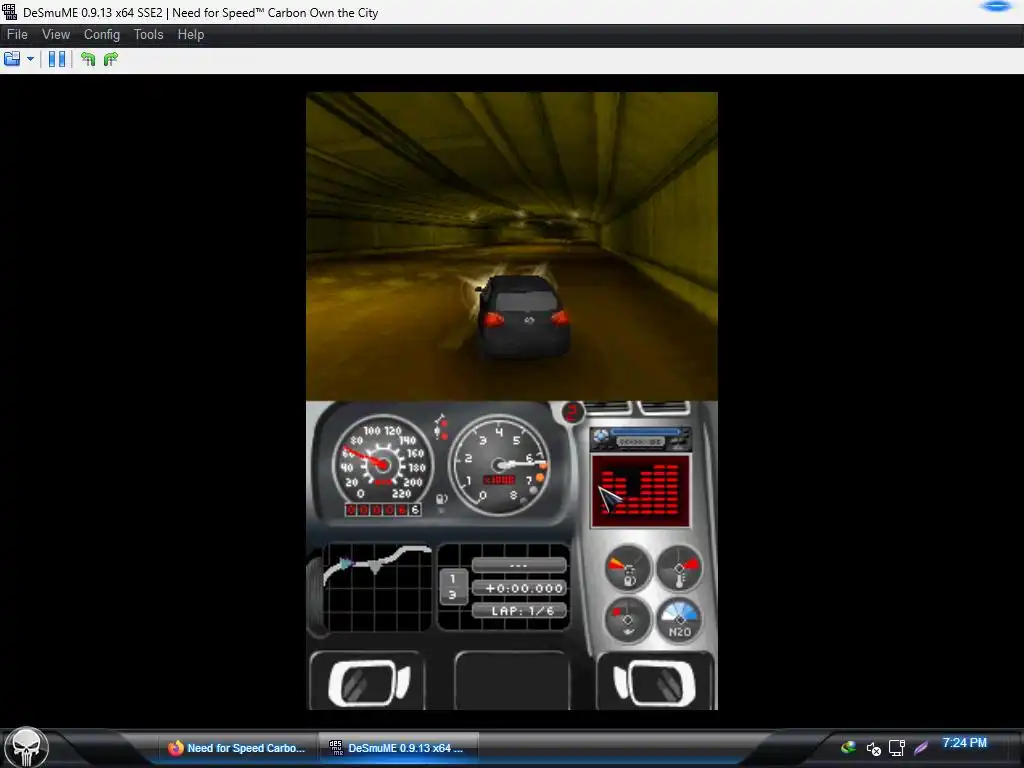Click the LAP: 1/6 readout
This screenshot has height=768, width=1024.
(x=519, y=611)
